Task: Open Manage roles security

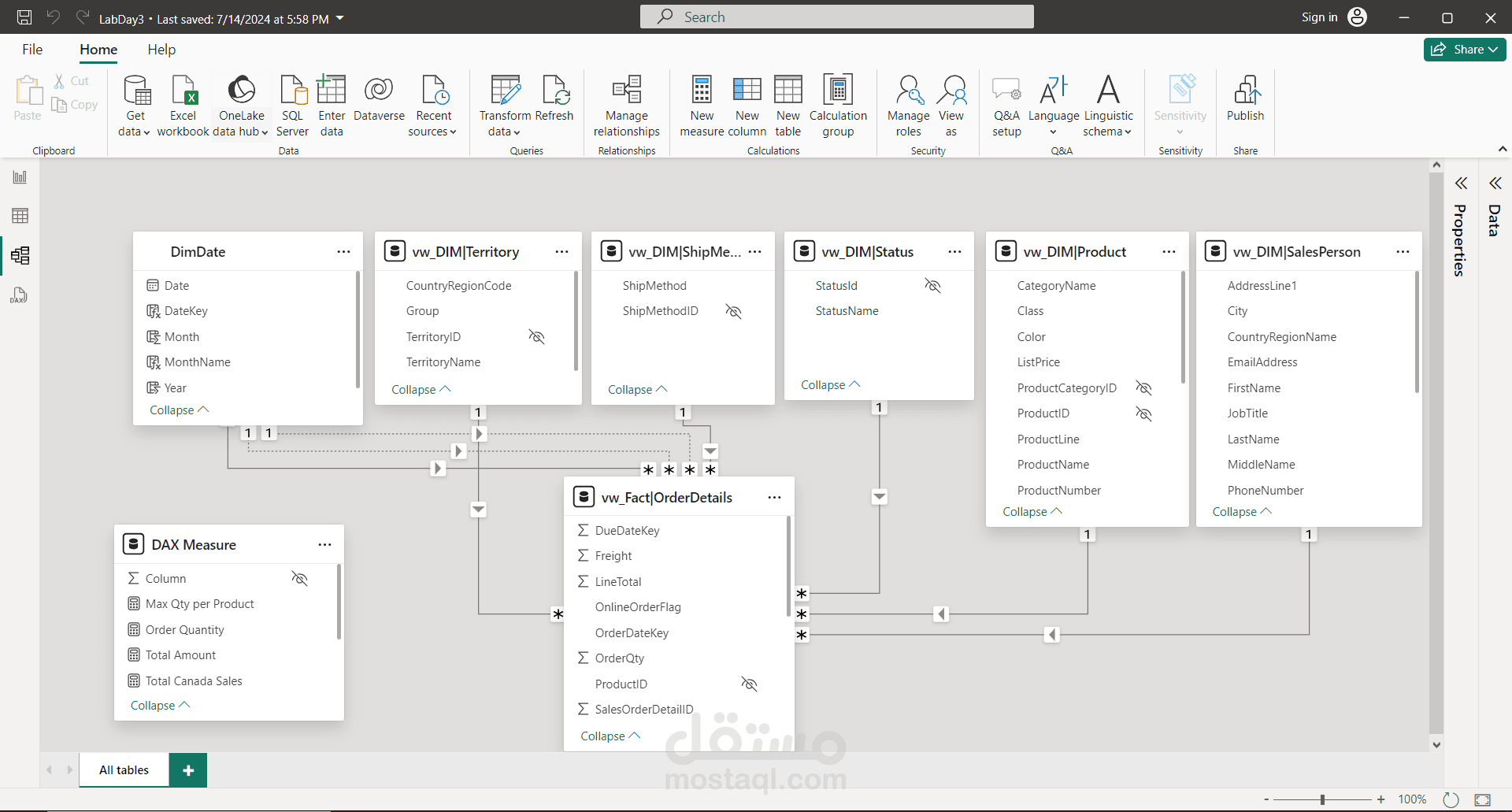Action: [908, 106]
